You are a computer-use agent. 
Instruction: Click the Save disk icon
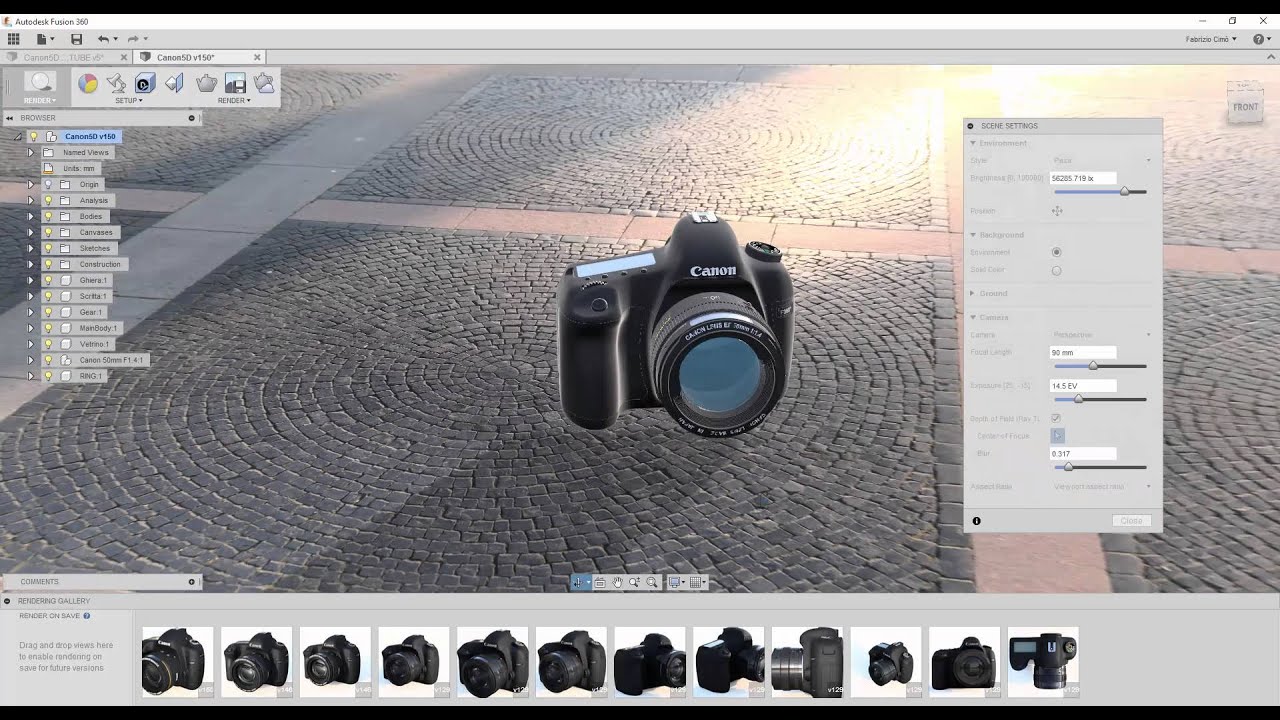[x=76, y=39]
